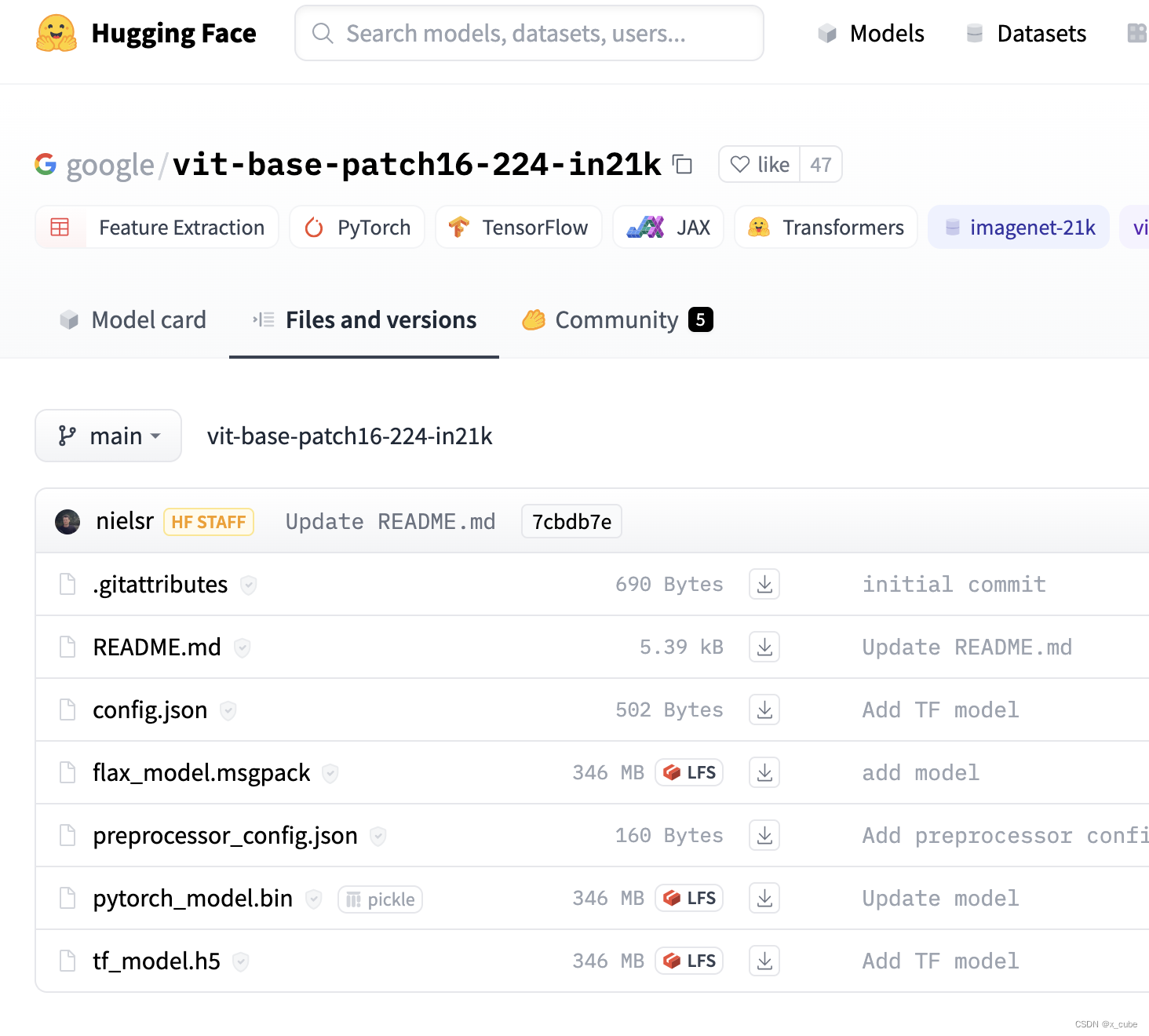Open the Community tab
The width and height of the screenshot is (1149, 1036).
point(618,320)
